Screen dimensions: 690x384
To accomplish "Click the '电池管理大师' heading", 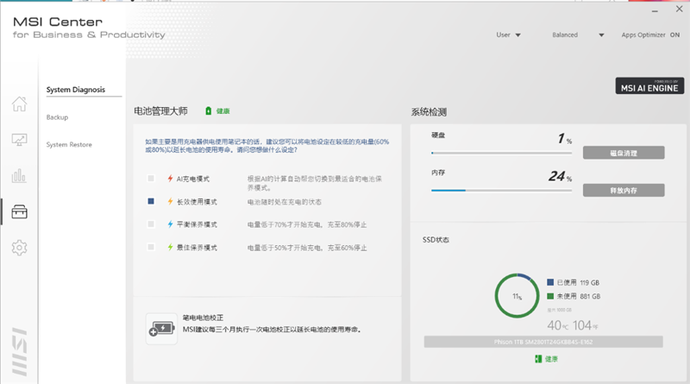I will 161,111.
